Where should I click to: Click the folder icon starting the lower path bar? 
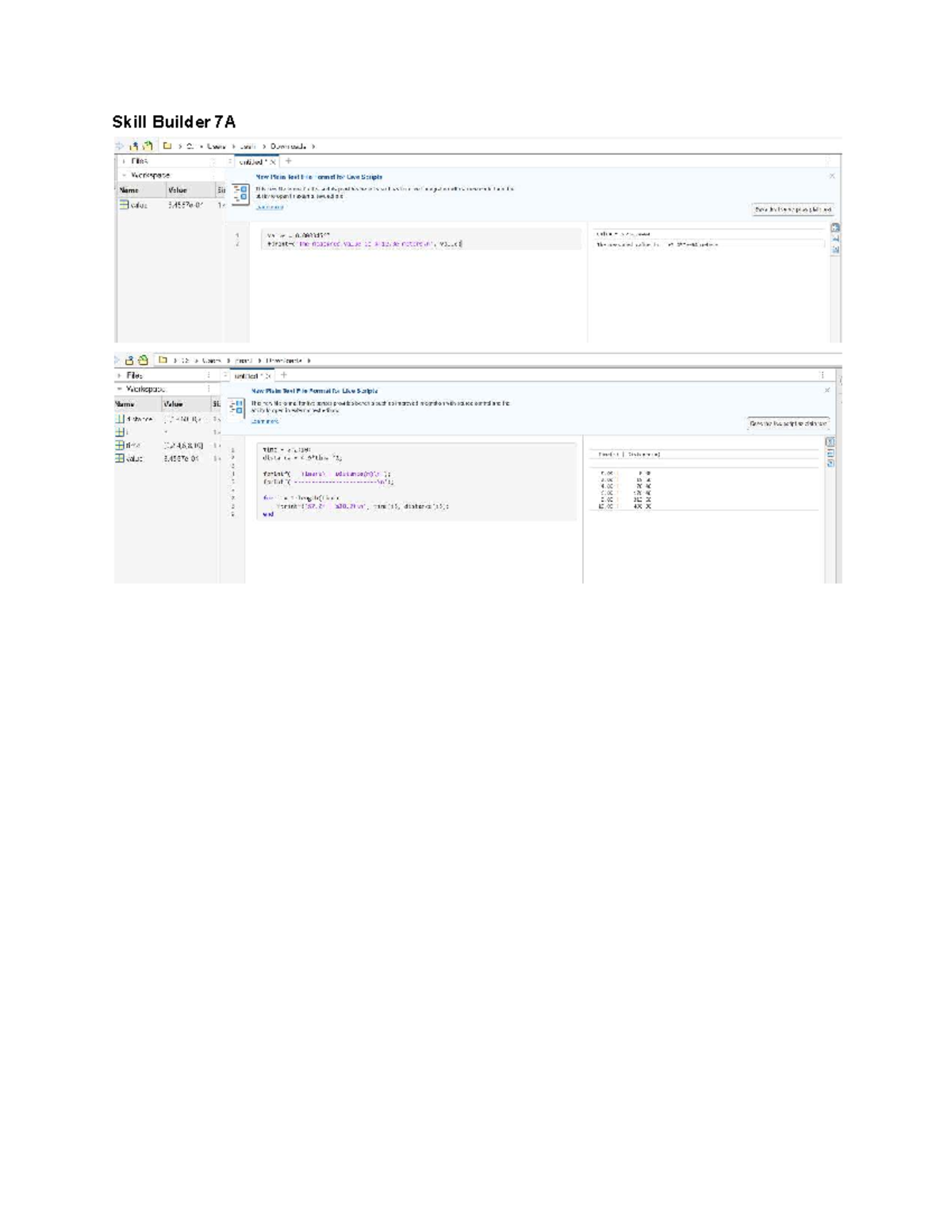[x=163, y=360]
